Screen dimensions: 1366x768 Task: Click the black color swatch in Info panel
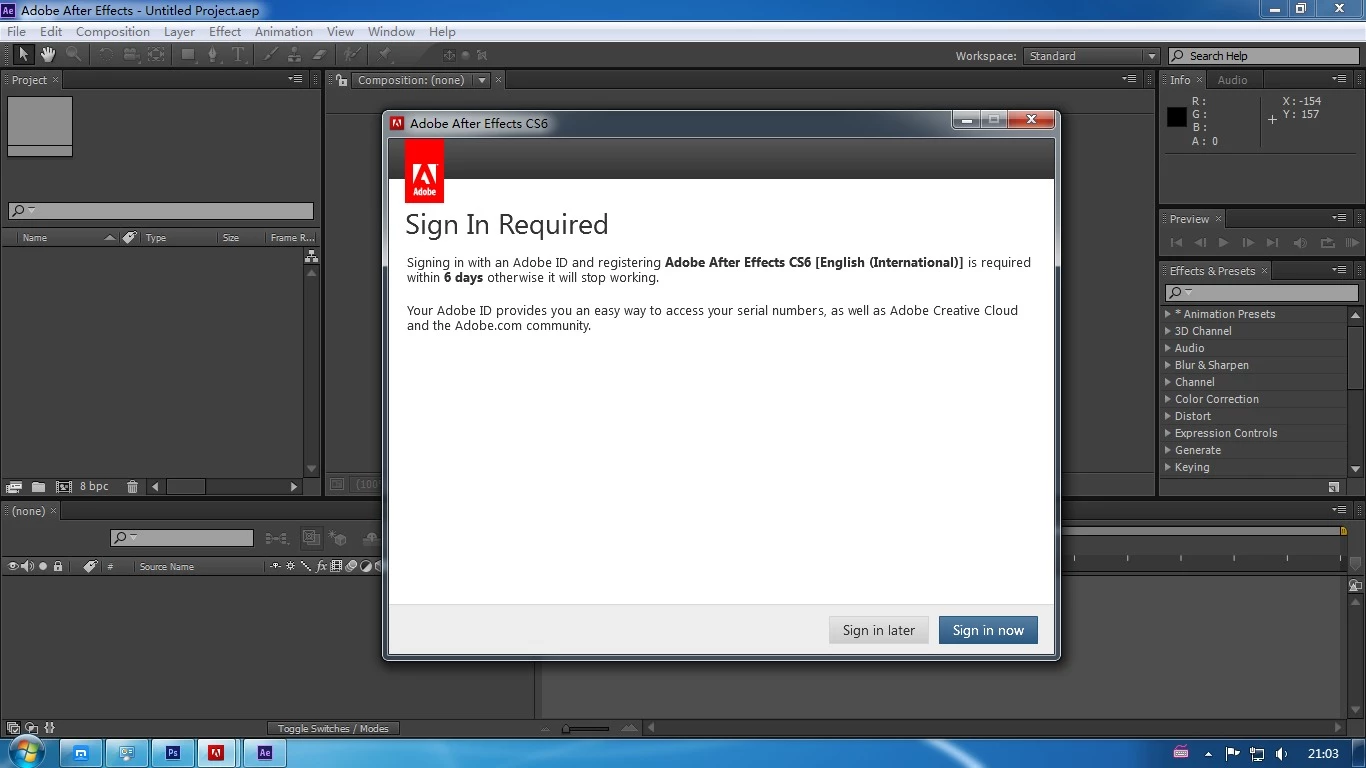(1177, 117)
